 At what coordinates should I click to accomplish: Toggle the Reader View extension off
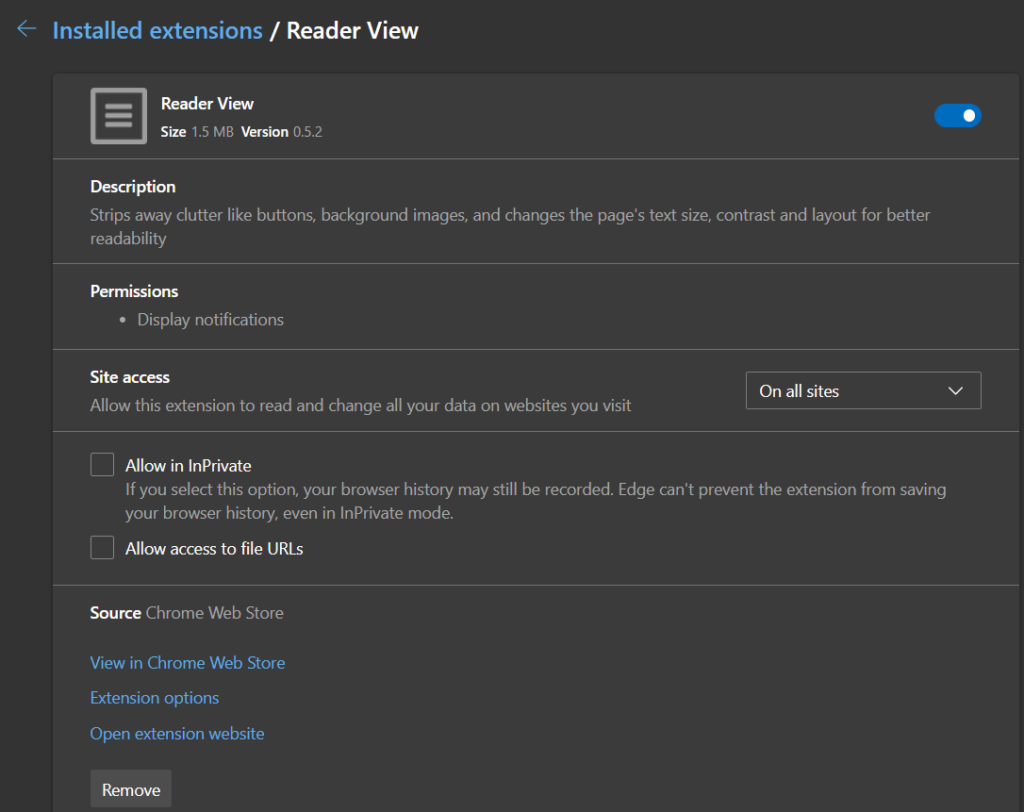(x=957, y=115)
